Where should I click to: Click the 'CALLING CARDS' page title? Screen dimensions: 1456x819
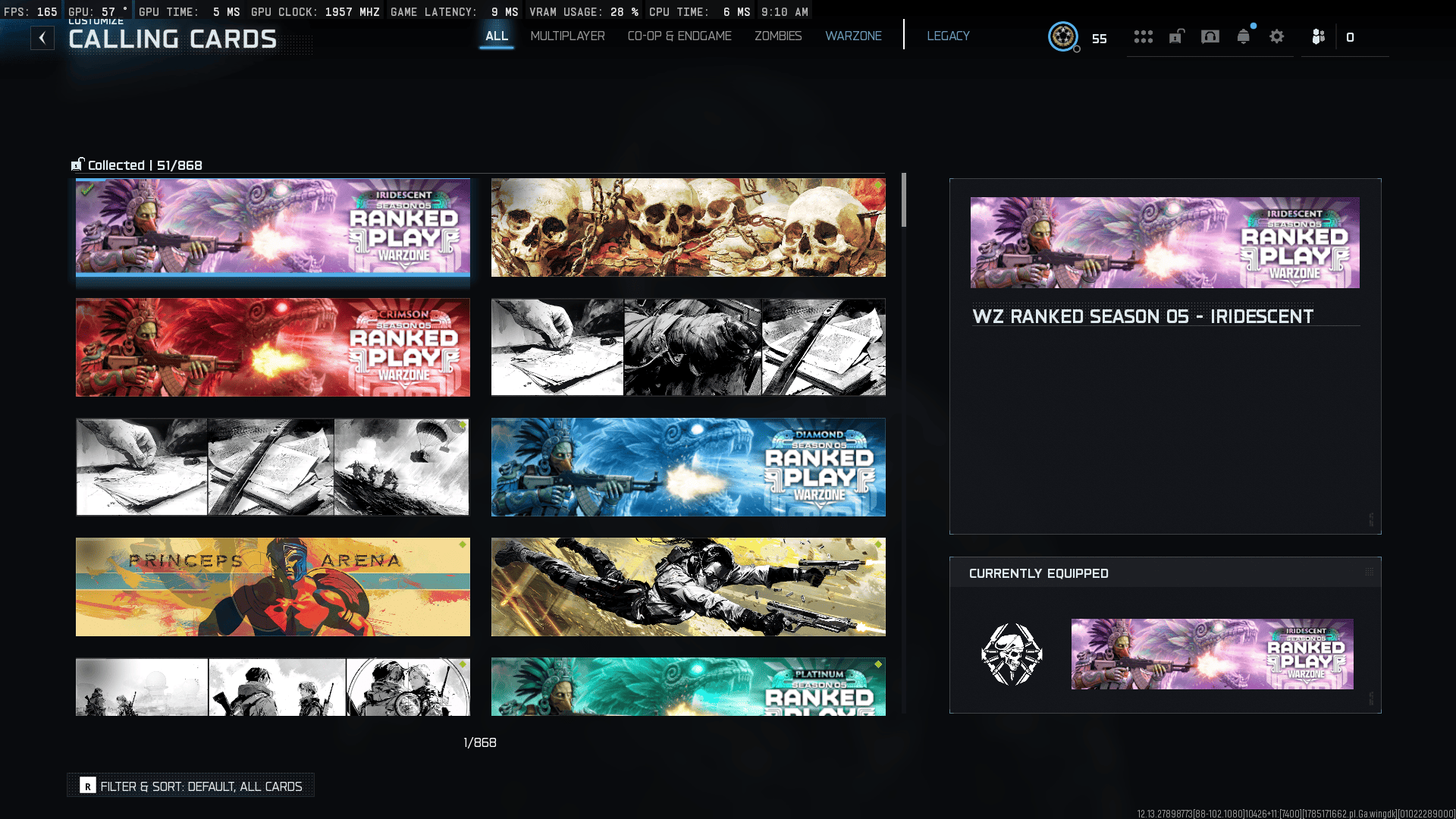pos(173,39)
